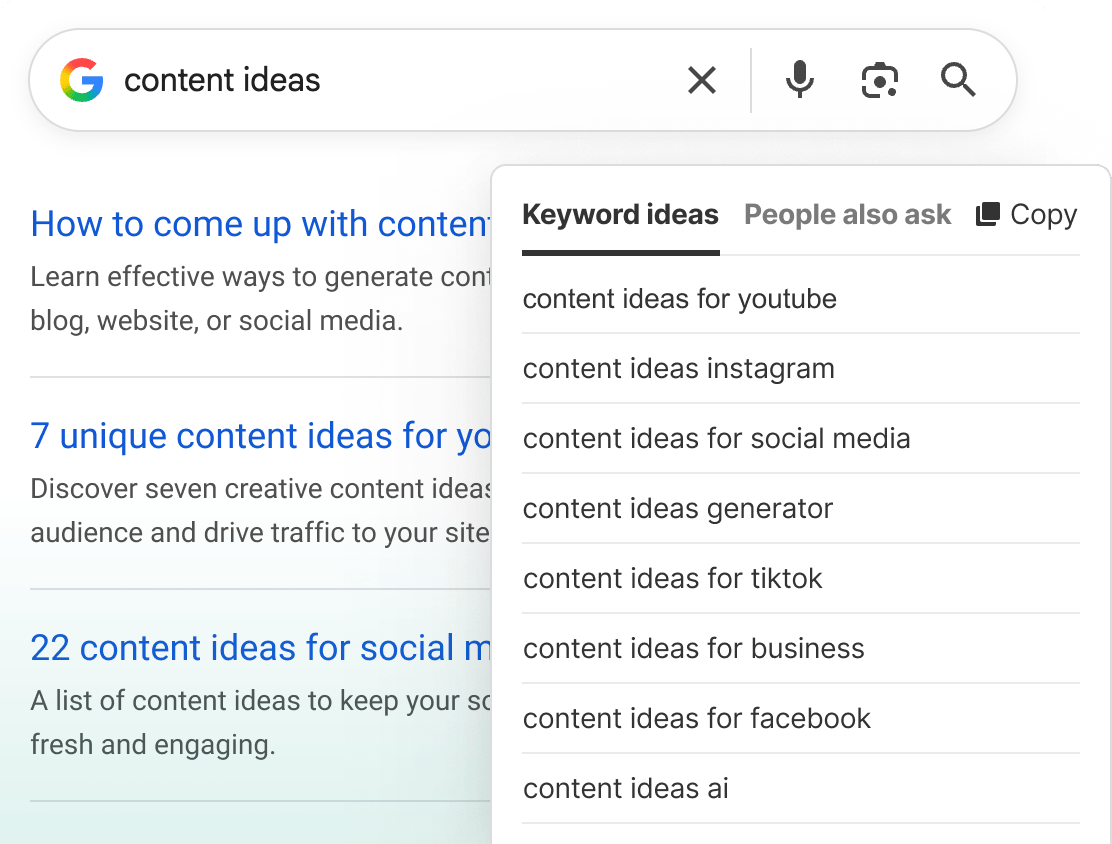Choose 'content ideas for business' keyword

(x=693, y=649)
